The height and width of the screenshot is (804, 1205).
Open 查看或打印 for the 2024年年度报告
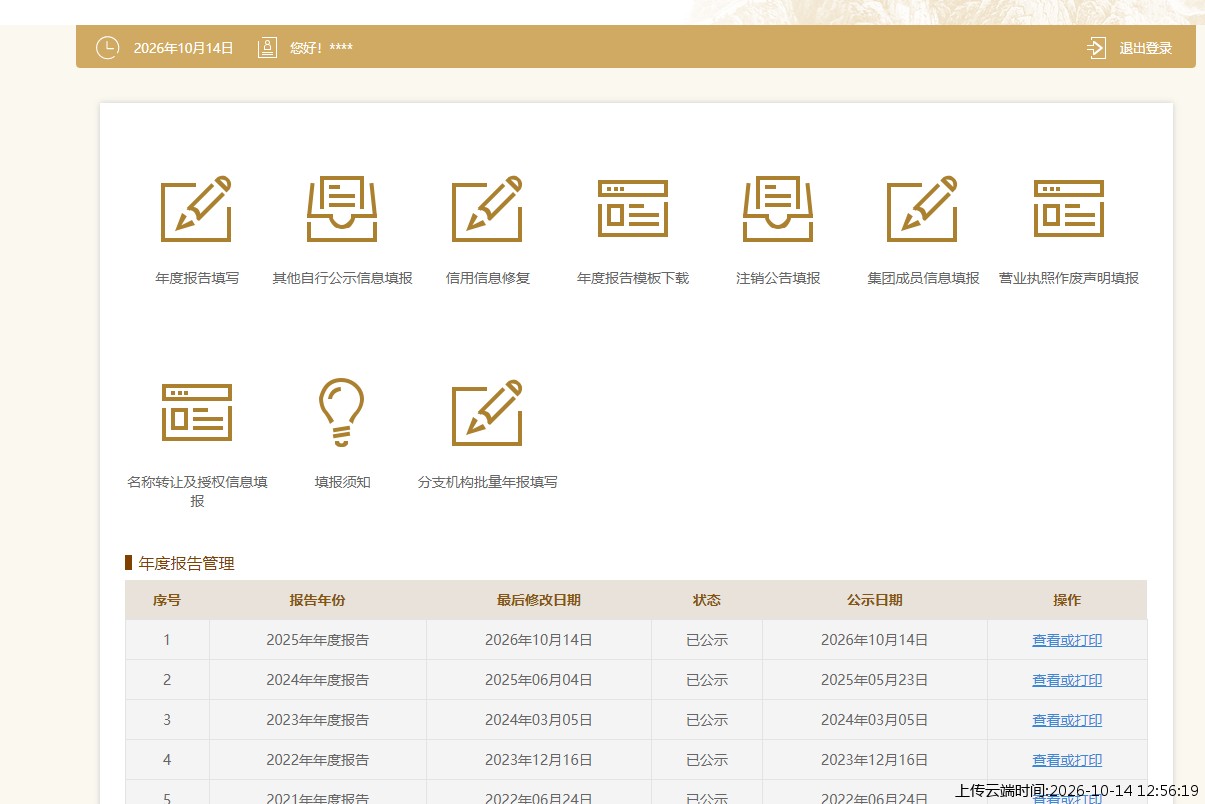1067,680
